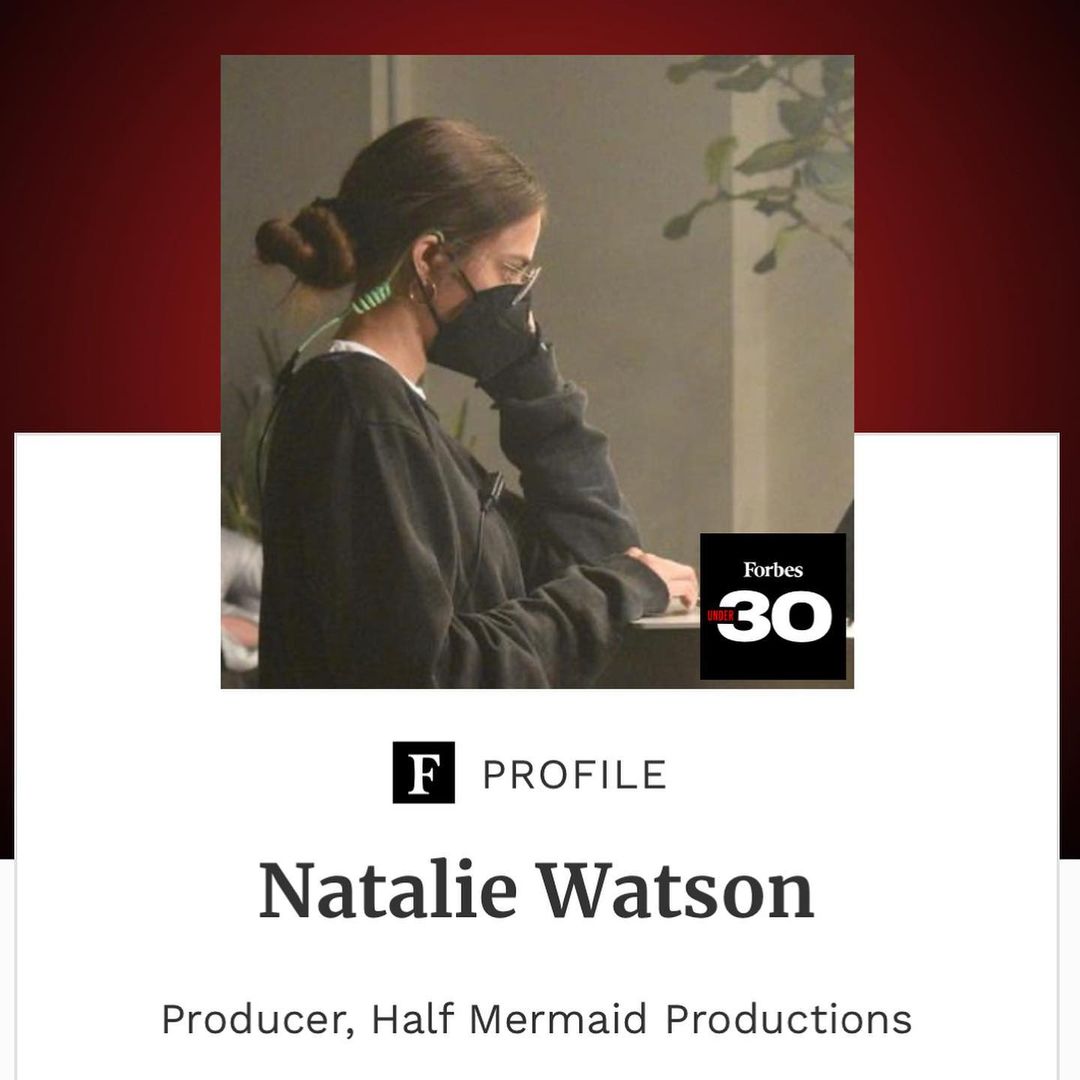The image size is (1080, 1080).
Task: Click the word Natalie in the heading
Action: (x=388, y=891)
